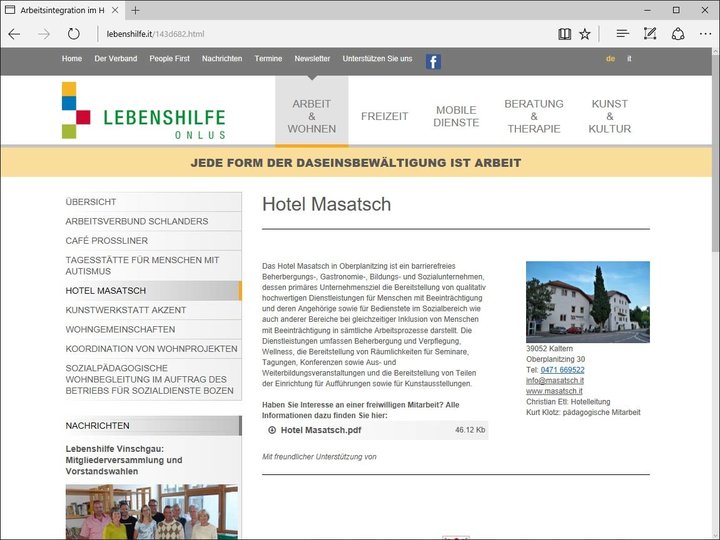This screenshot has width=720, height=540.
Task: Open Übersicht in the sidebar
Action: click(x=153, y=202)
